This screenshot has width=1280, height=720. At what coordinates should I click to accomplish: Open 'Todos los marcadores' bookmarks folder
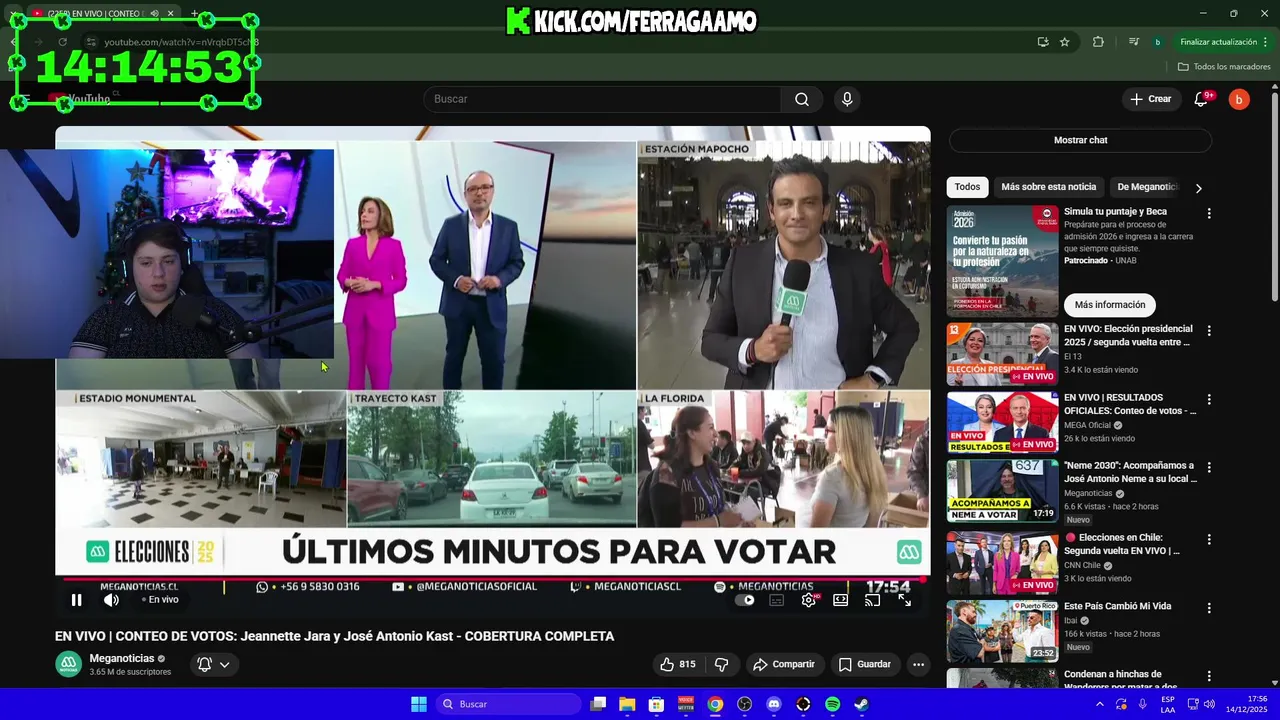pos(1224,67)
